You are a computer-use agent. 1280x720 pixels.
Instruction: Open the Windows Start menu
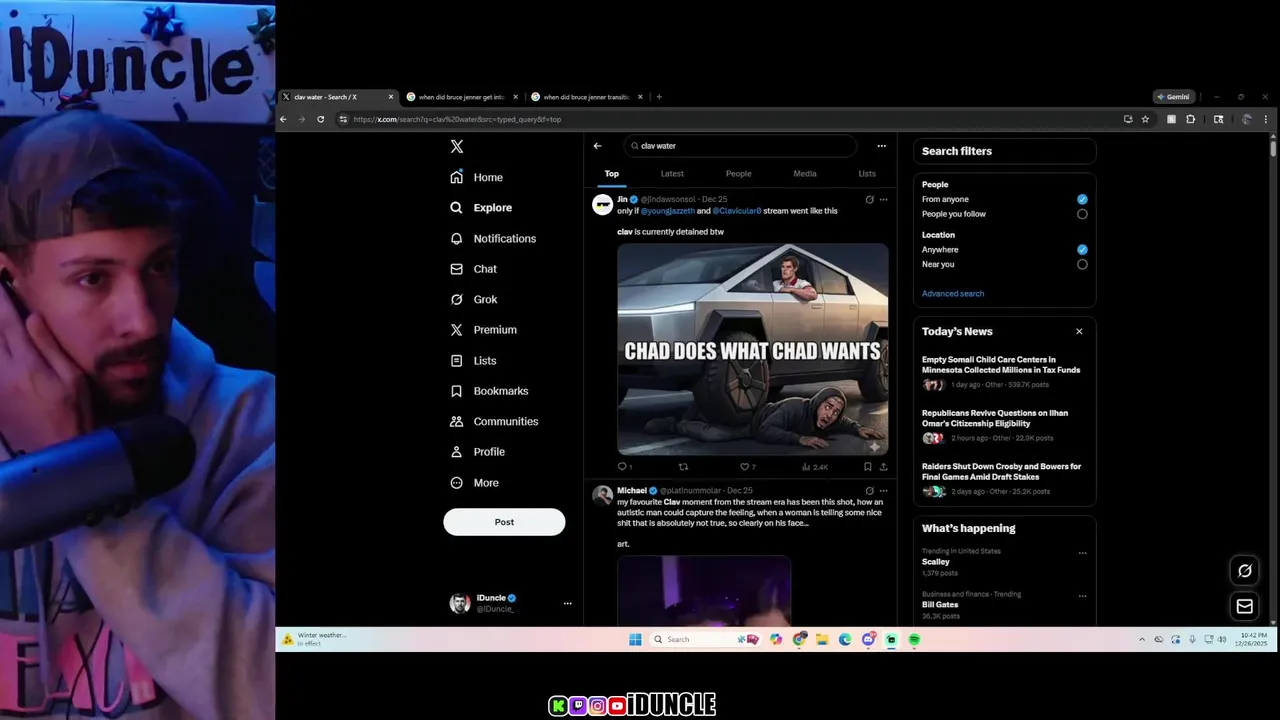click(x=635, y=639)
